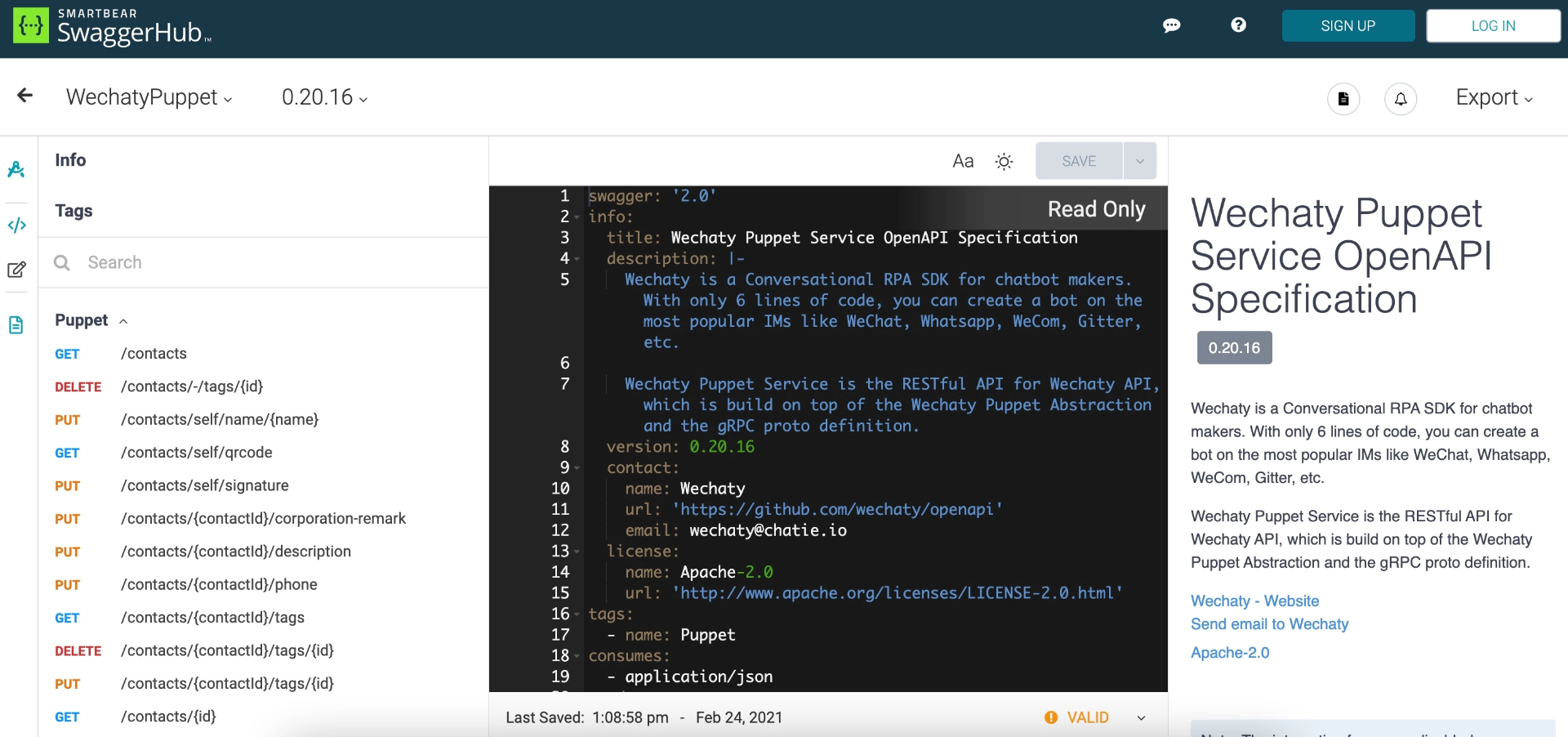Open the documentation page icon in sidebar
This screenshot has width=1568, height=737.
[16, 324]
